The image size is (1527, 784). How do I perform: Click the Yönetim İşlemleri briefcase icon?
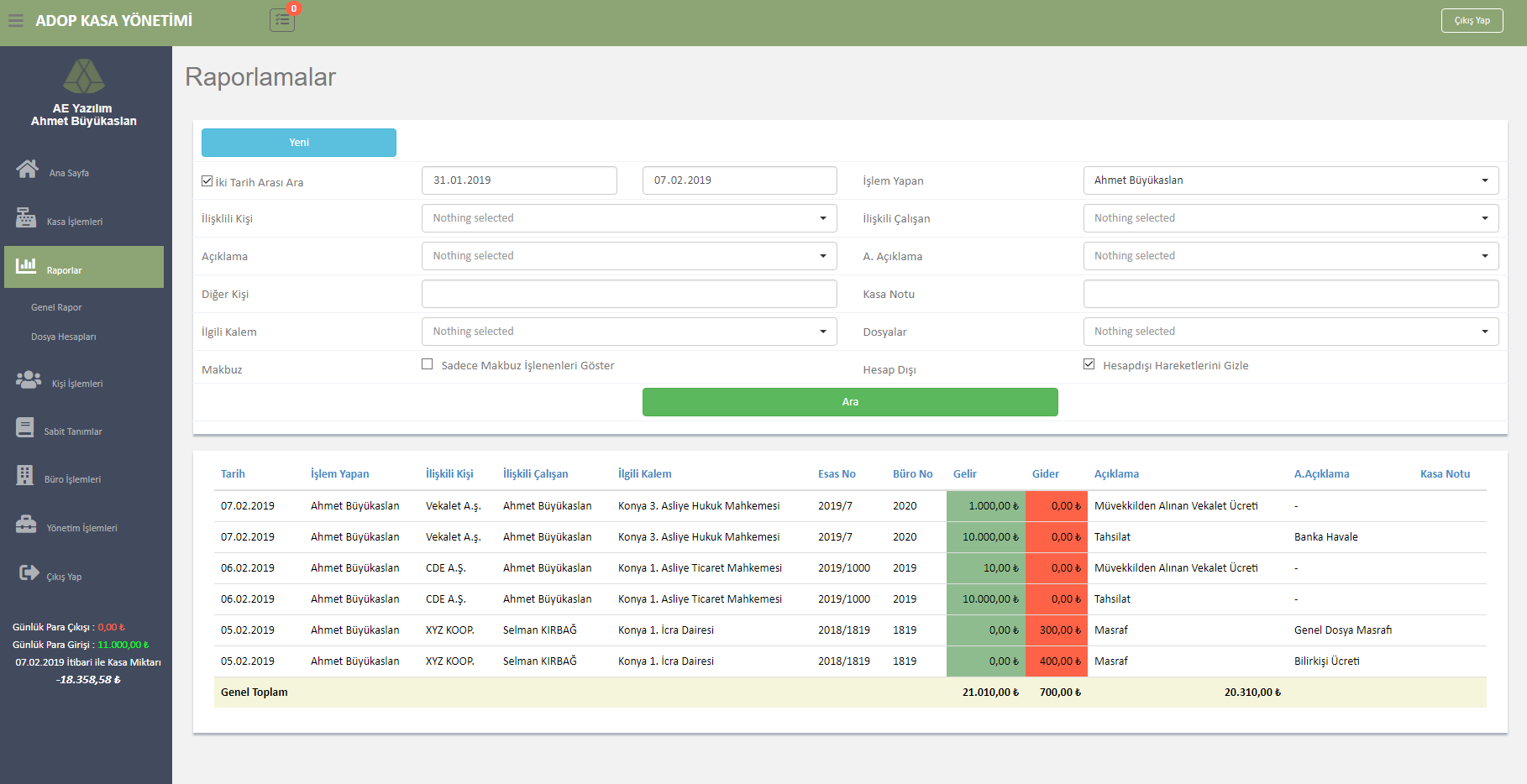click(26, 524)
